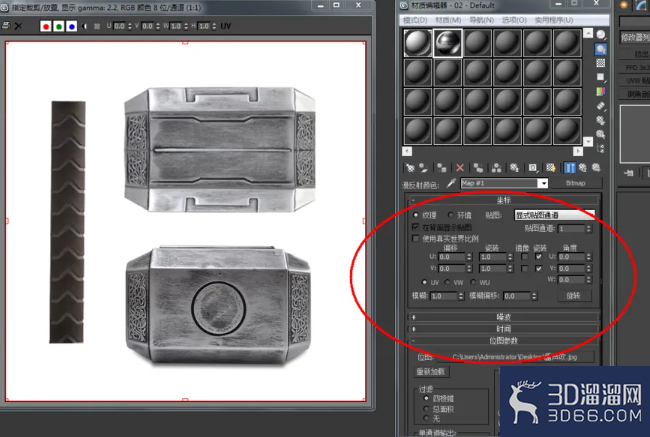
Task: Toggle the highlighted Backlight icon
Action: (601, 49)
